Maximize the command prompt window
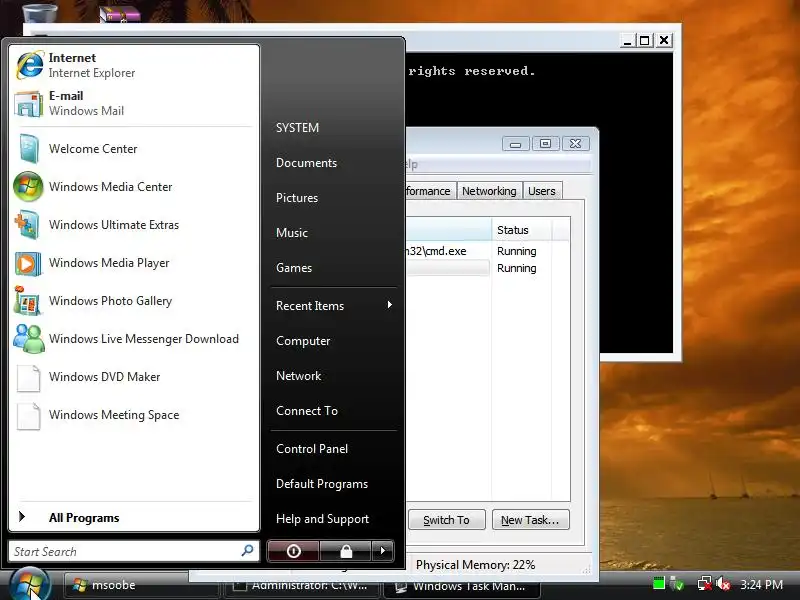The width and height of the screenshot is (800, 600). [x=645, y=40]
